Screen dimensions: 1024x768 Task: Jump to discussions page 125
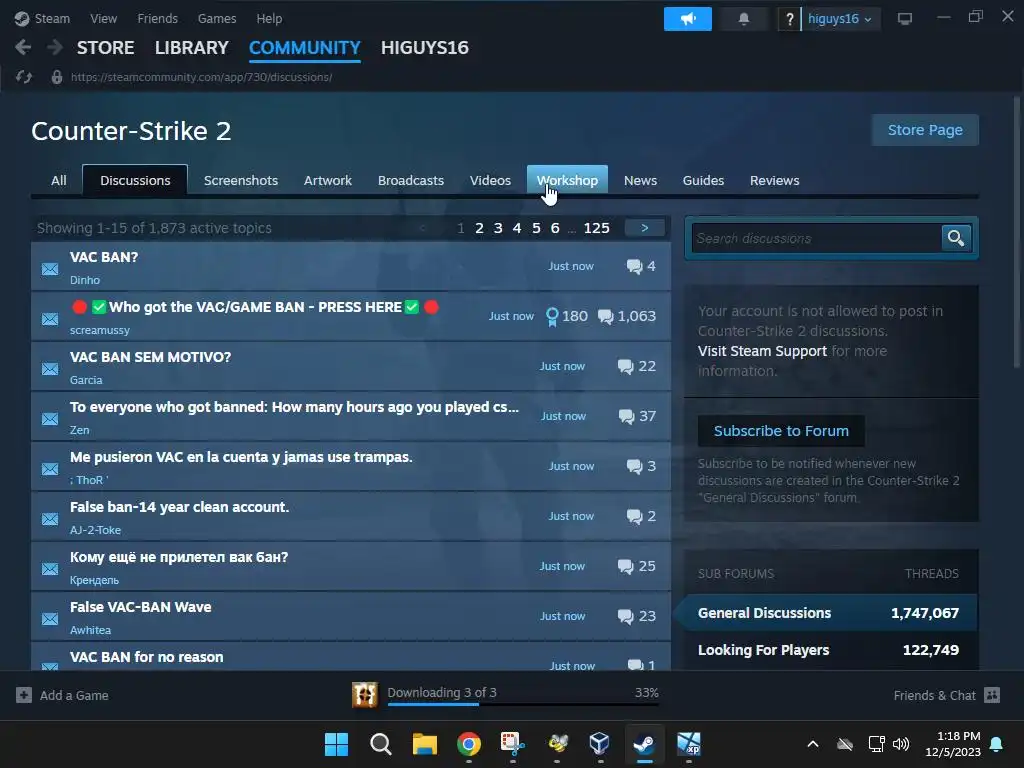pos(596,228)
